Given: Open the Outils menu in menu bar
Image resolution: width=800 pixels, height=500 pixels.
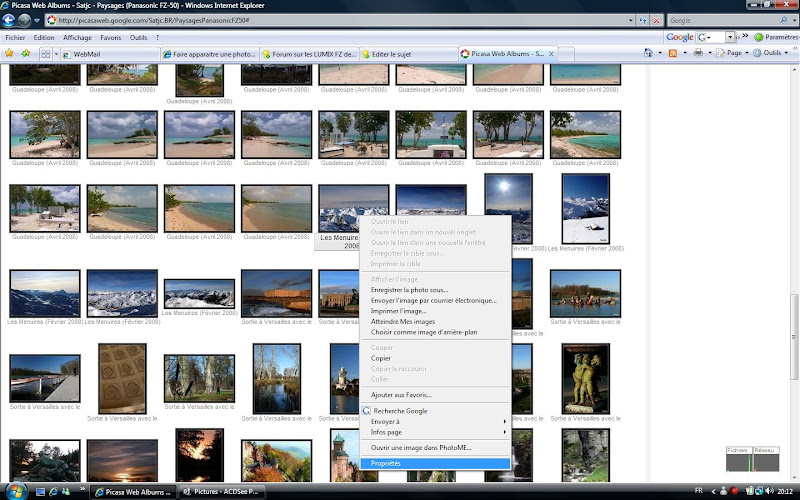Looking at the screenshot, I should (138, 38).
